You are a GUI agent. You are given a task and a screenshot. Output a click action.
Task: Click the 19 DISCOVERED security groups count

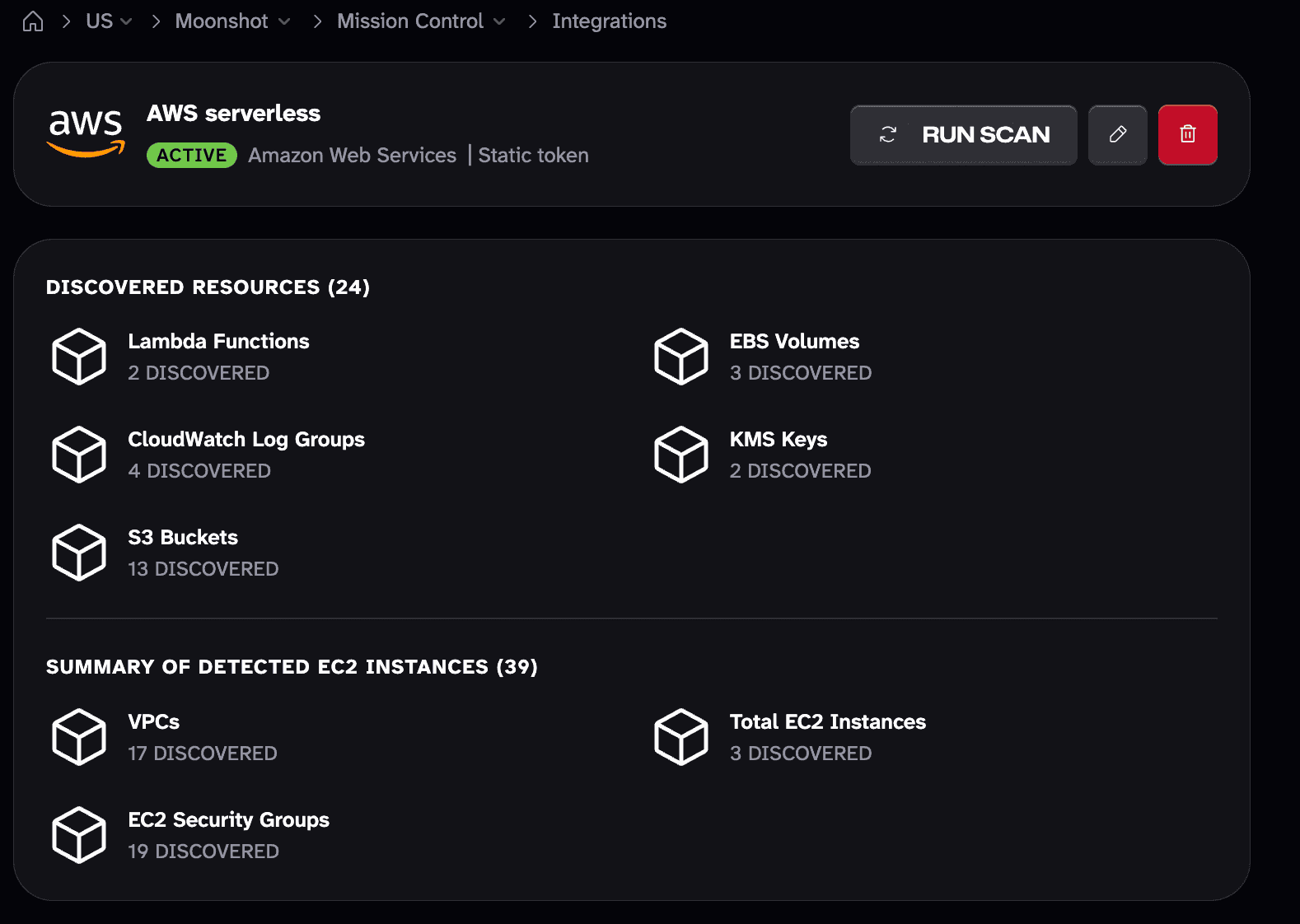point(203,852)
